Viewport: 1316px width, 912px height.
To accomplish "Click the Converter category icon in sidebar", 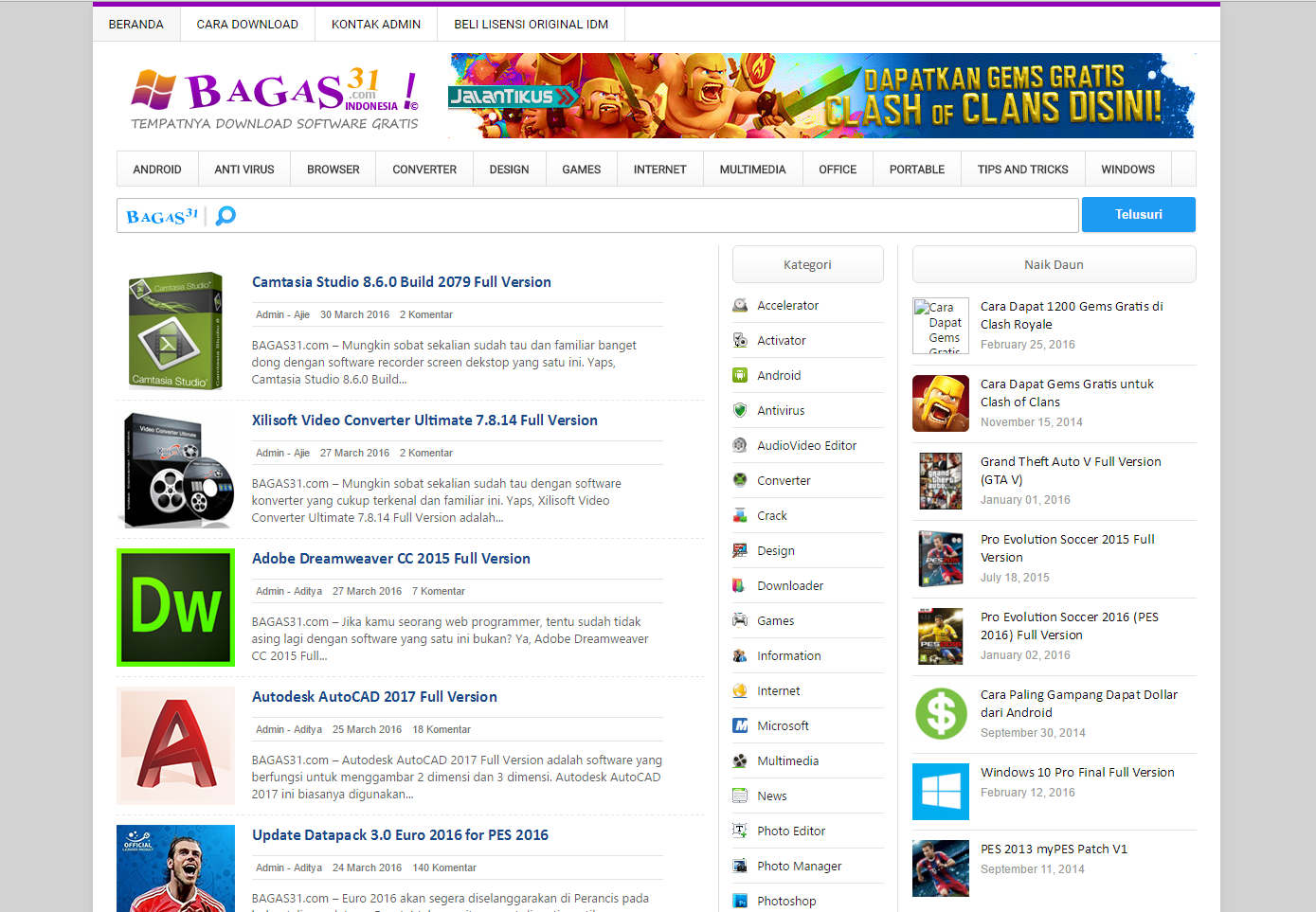I will 740,480.
